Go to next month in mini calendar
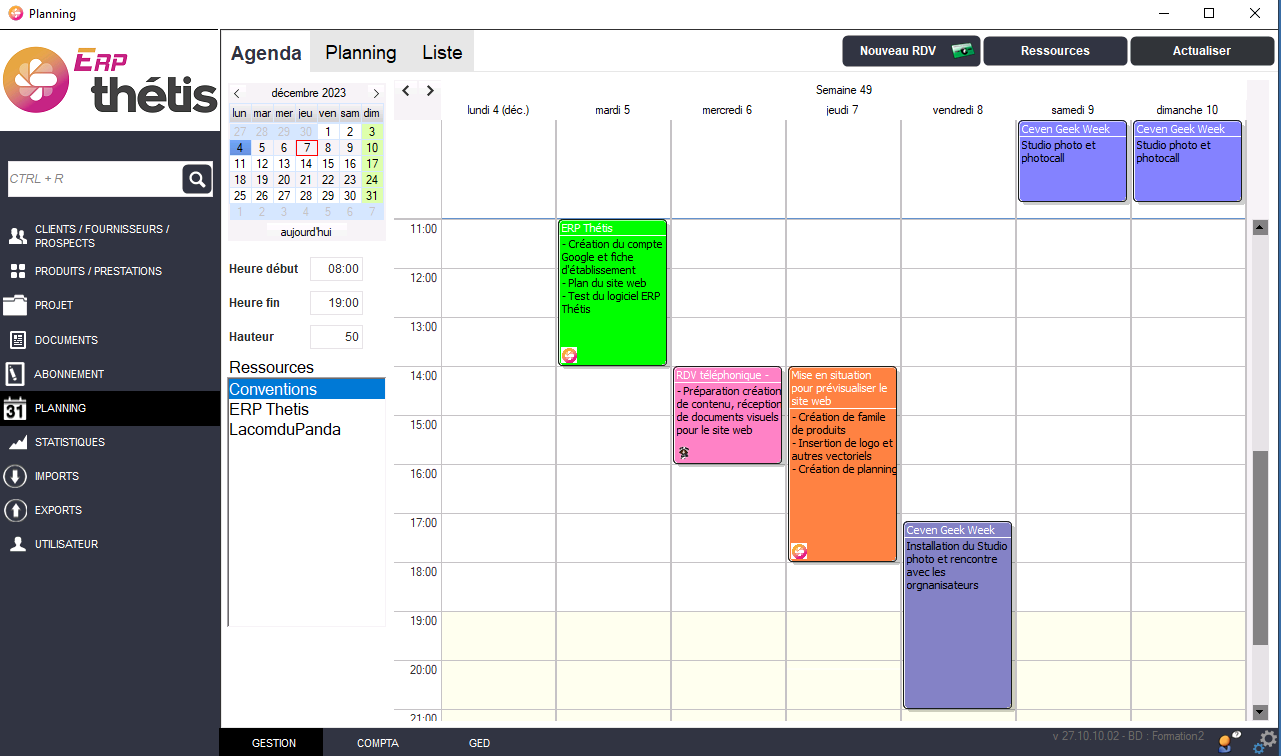The width and height of the screenshot is (1281, 756). (376, 93)
